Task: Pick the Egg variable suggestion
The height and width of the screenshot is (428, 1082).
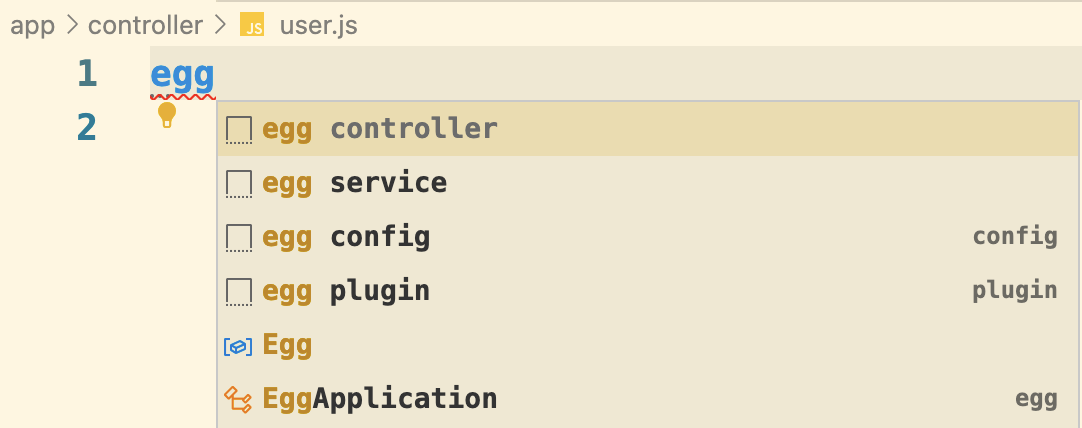Action: click(288, 345)
